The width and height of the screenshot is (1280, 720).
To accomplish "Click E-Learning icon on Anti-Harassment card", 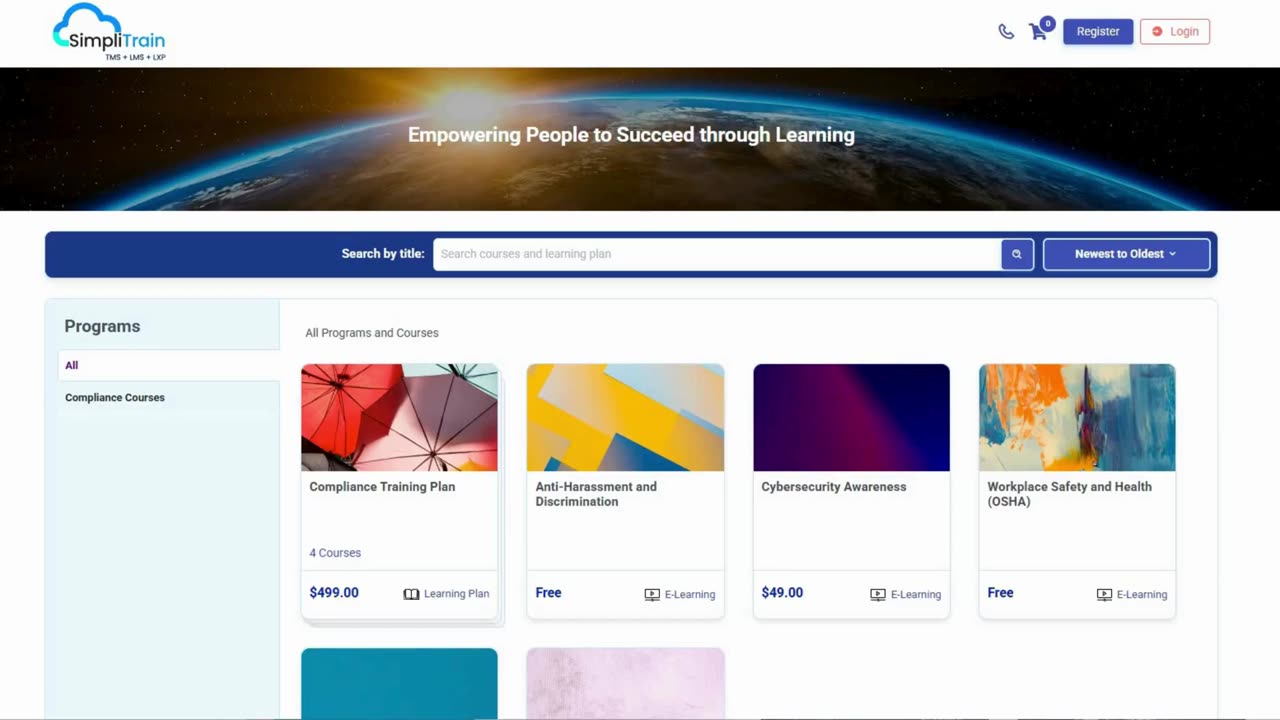I will 652,594.
